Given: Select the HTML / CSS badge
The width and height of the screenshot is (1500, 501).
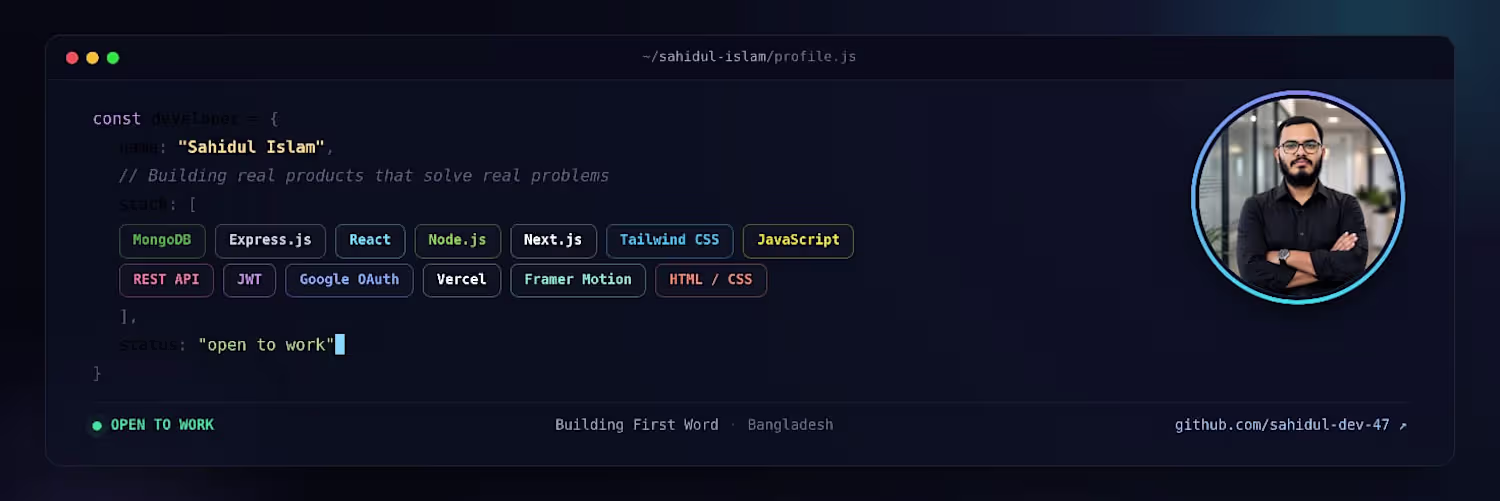Looking at the screenshot, I should tap(711, 280).
